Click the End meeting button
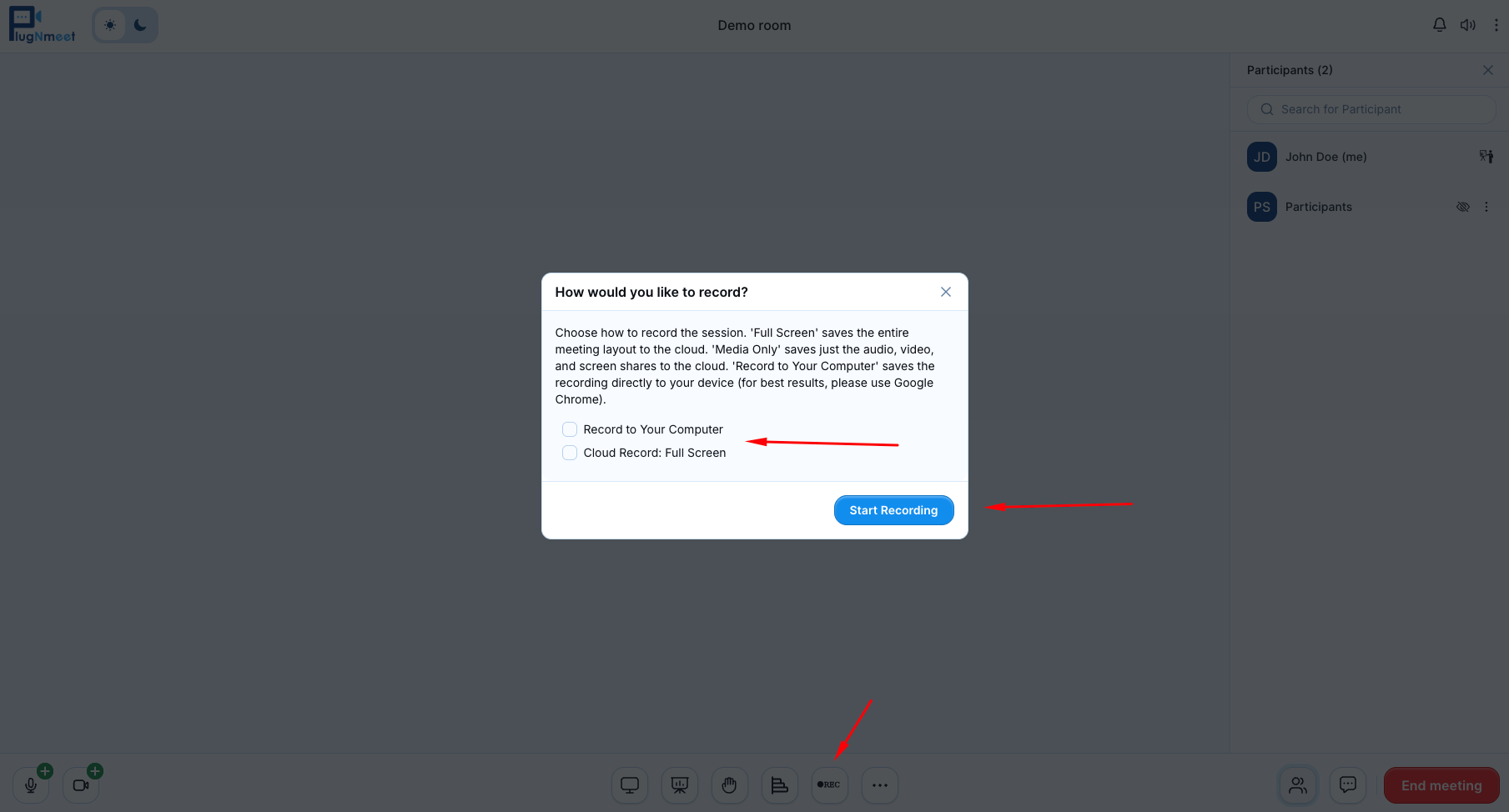1509x812 pixels. click(1441, 785)
